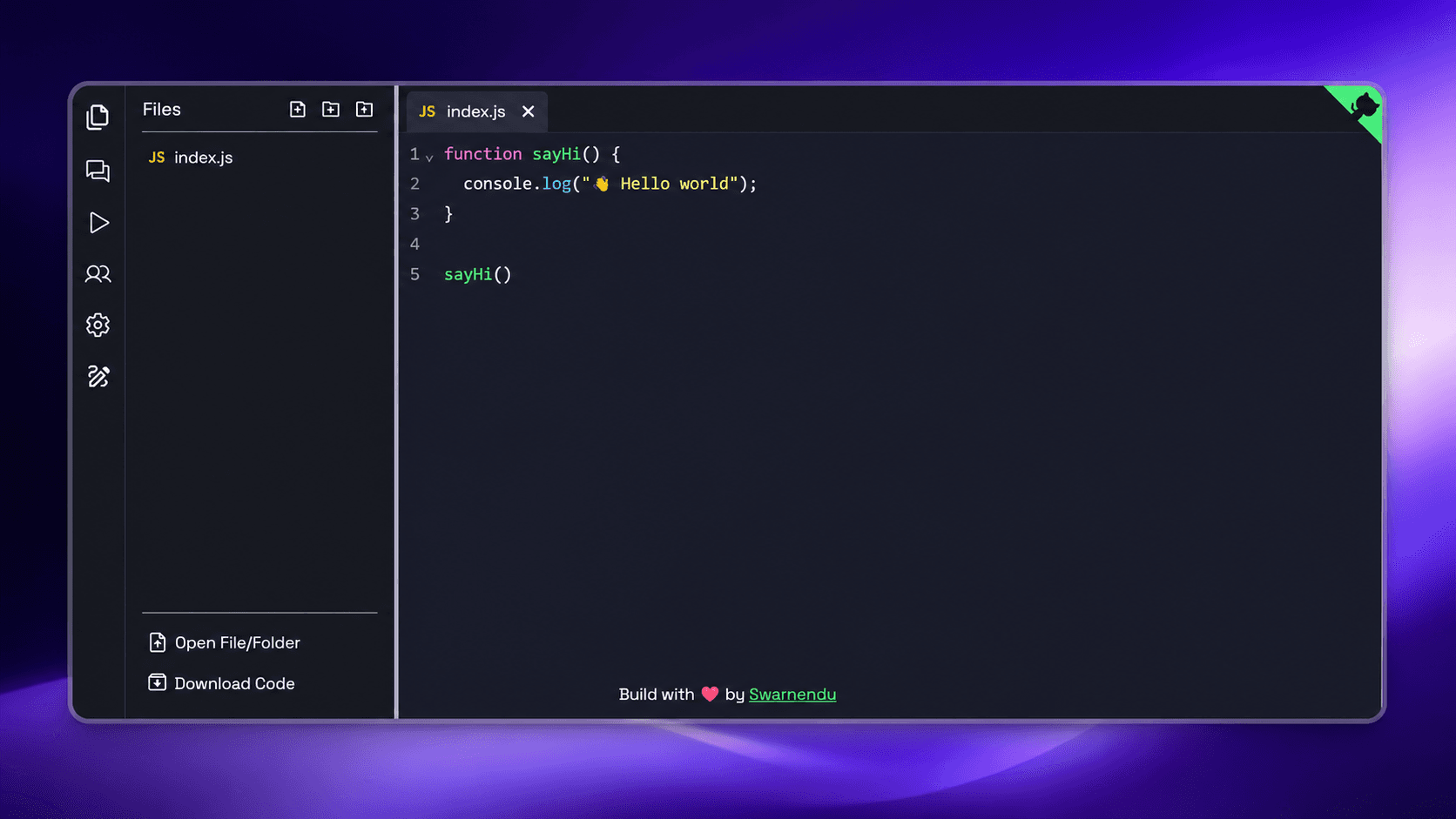This screenshot has width=1456, height=819.
Task: Close the index.js tab
Action: [x=528, y=111]
